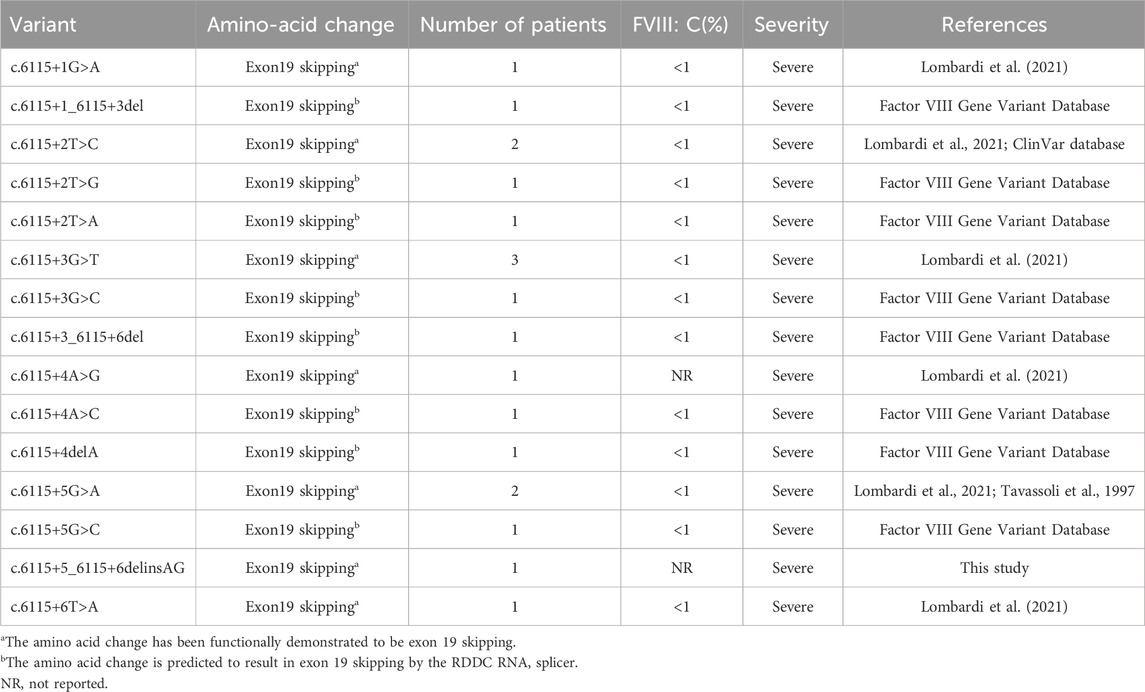
Task: Select the Number of patients header
Action: 513,24
